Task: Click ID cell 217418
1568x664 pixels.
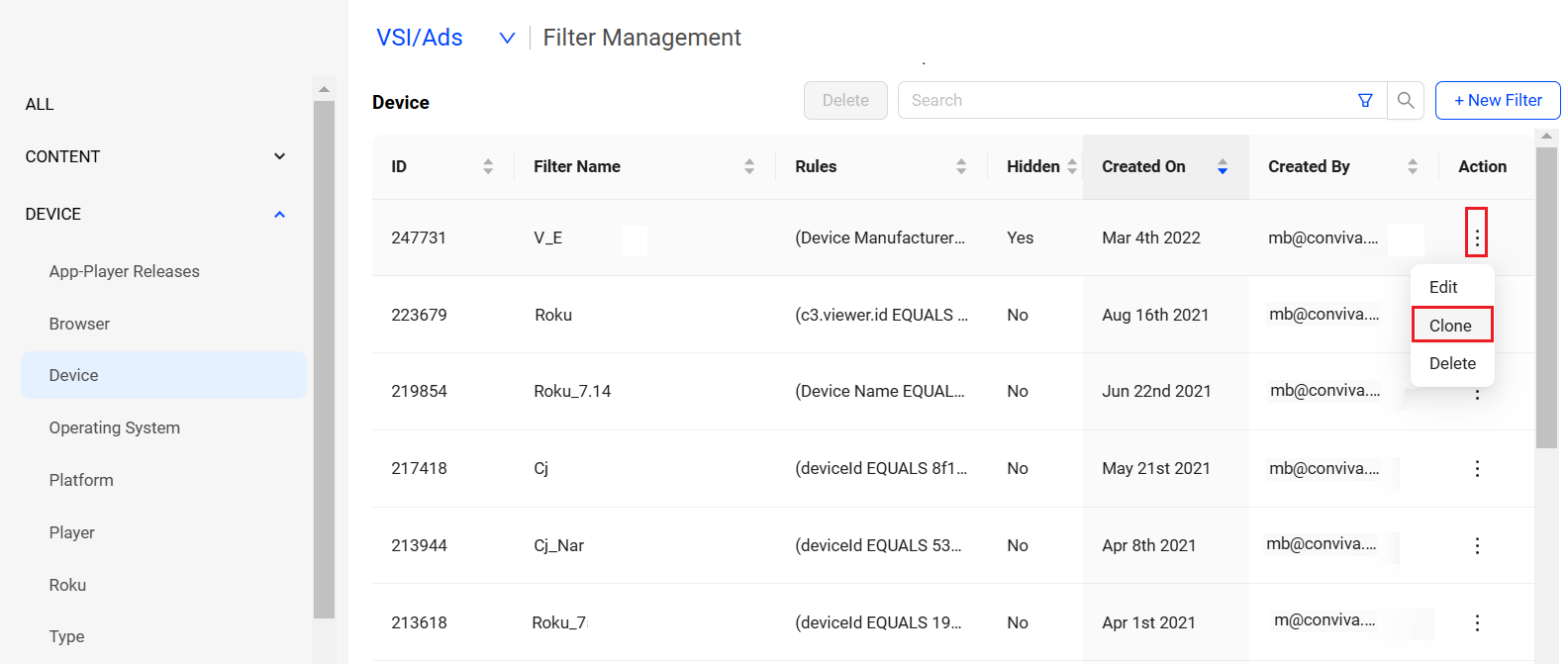Action: (419, 468)
